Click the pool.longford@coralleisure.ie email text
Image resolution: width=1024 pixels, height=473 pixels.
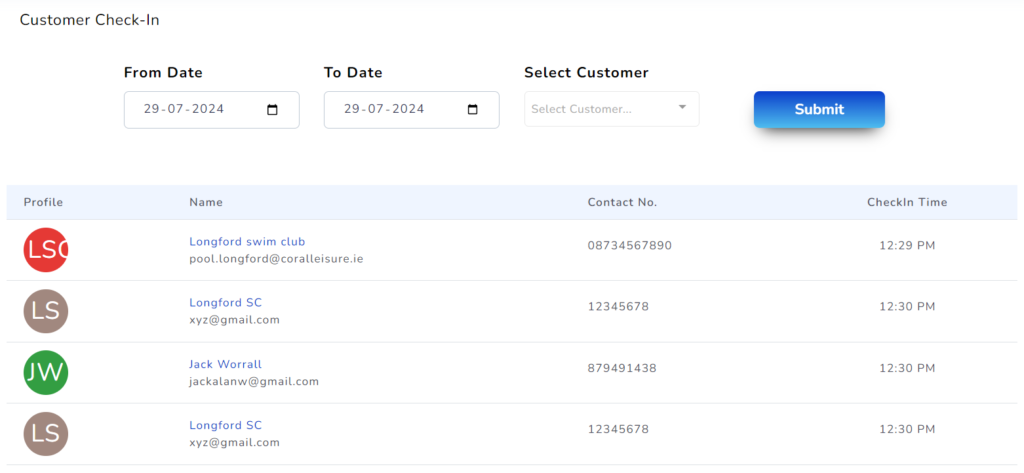click(276, 258)
